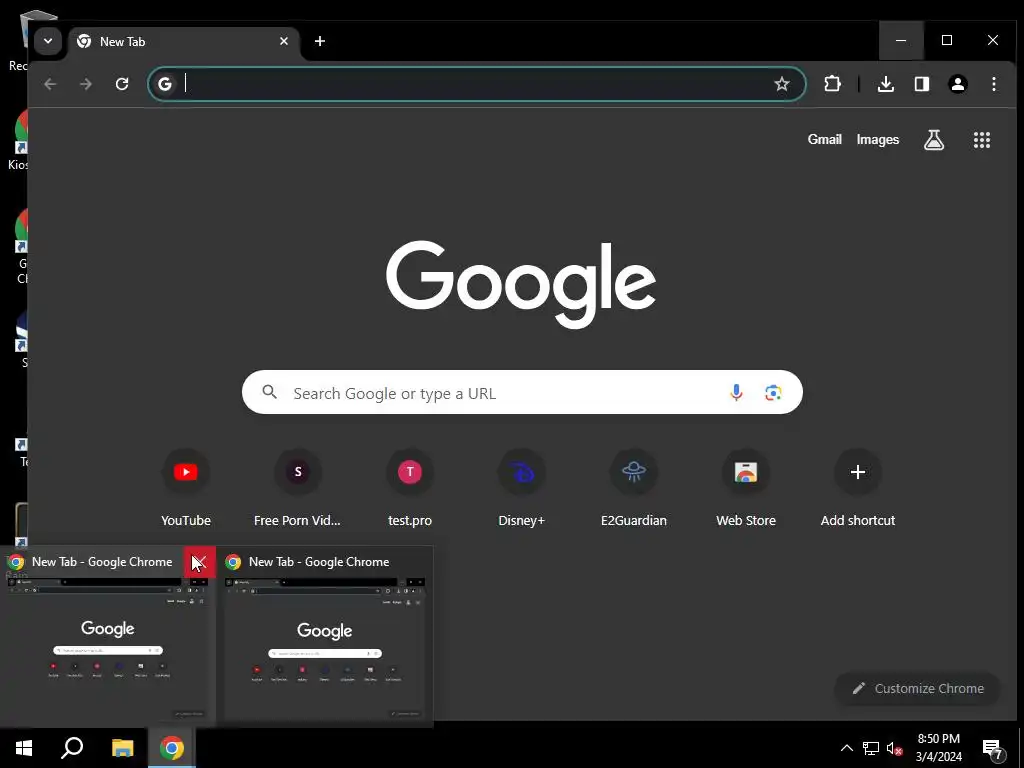Viewport: 1024px width, 768px height.
Task: Switch to the second New Tab preview
Action: click(325, 635)
